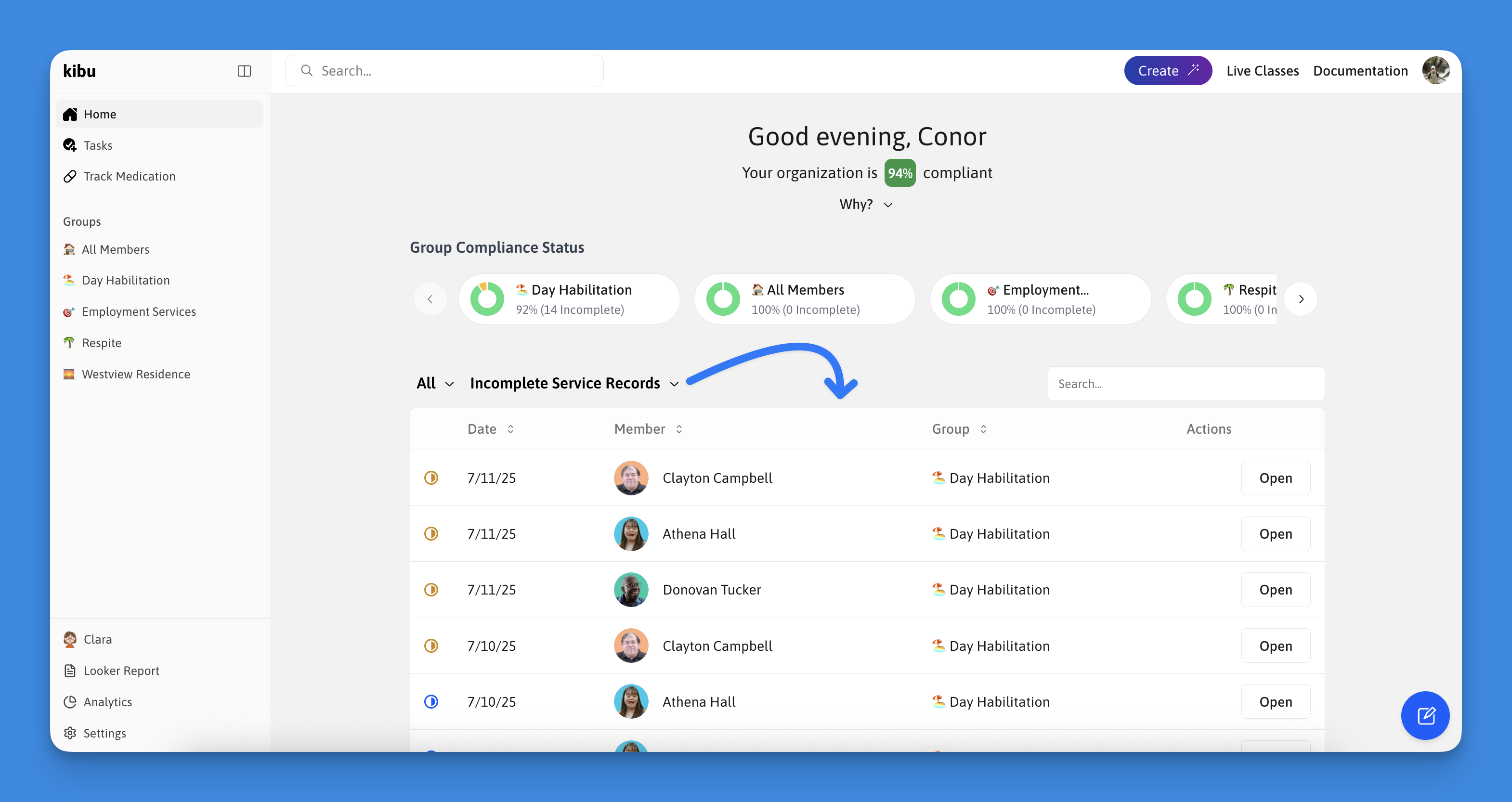Select Westview Residence in Groups list
Image resolution: width=1512 pixels, height=802 pixels.
pyautogui.click(x=136, y=375)
